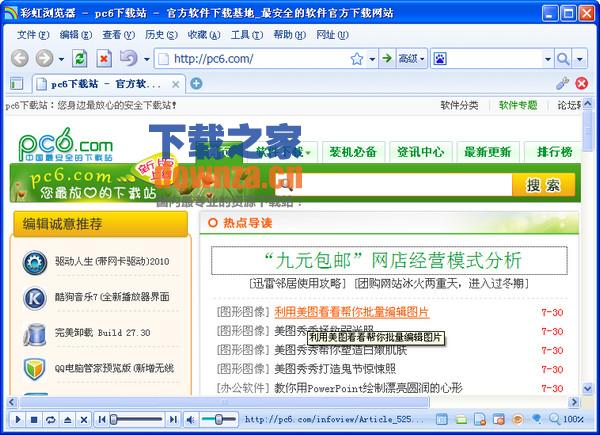Open the search button options dropdown arrow
This screenshot has height=435, width=600.
[x=580, y=59]
